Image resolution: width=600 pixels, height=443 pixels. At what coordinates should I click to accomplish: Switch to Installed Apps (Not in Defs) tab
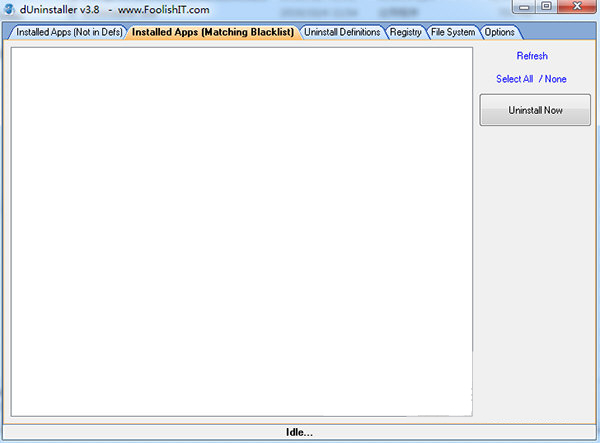pyautogui.click(x=66, y=32)
